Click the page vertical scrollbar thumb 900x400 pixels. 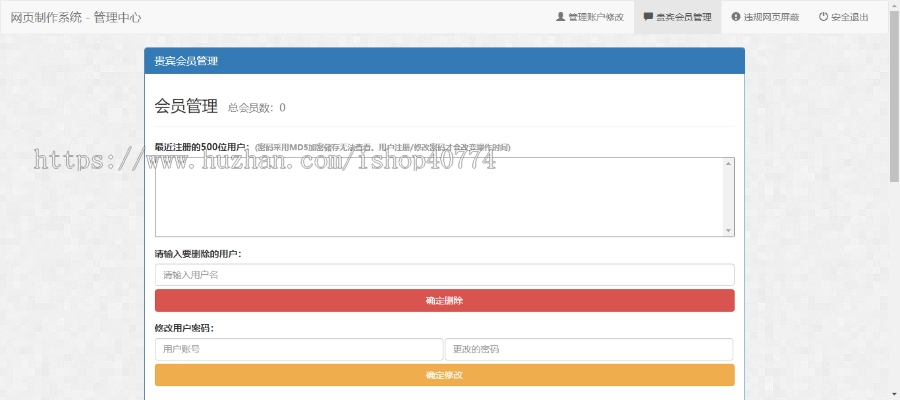pyautogui.click(x=895, y=95)
